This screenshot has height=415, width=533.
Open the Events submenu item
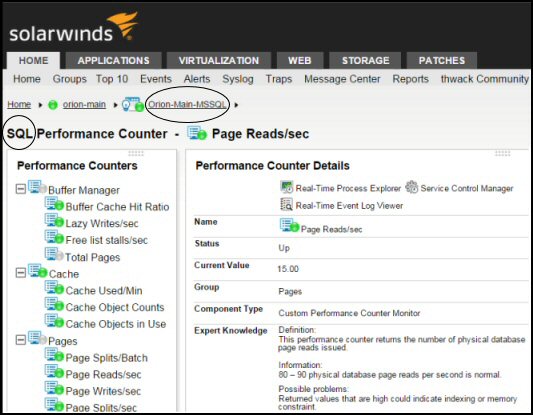pyautogui.click(x=156, y=79)
